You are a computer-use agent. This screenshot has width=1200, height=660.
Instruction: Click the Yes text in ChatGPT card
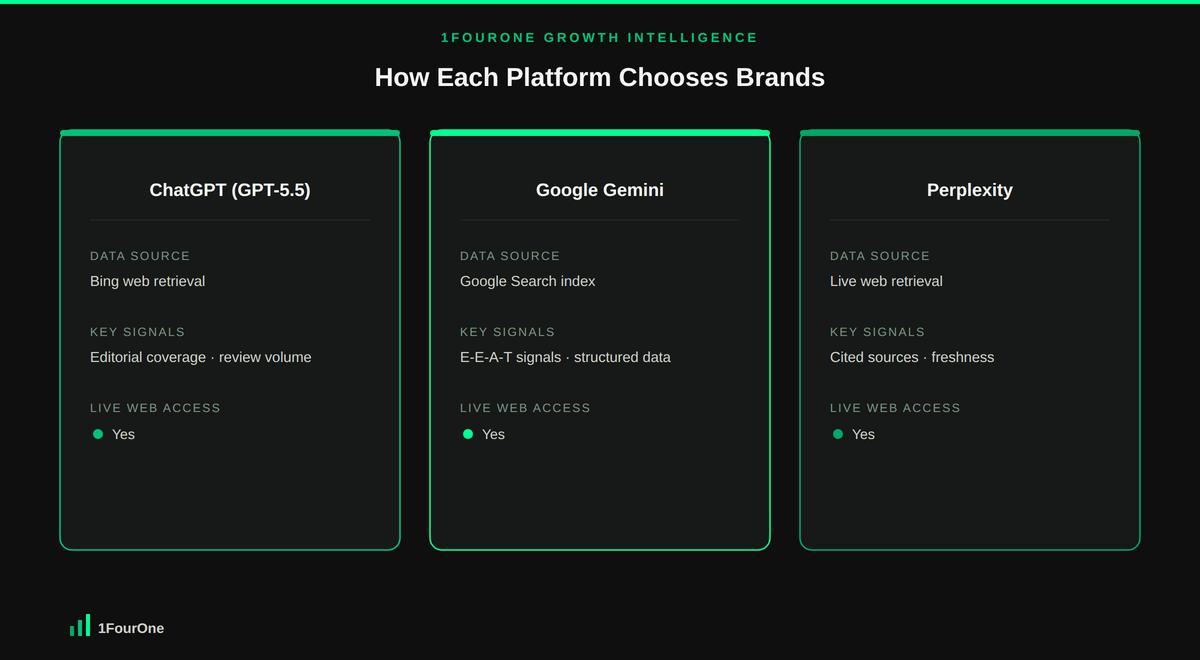coord(123,434)
